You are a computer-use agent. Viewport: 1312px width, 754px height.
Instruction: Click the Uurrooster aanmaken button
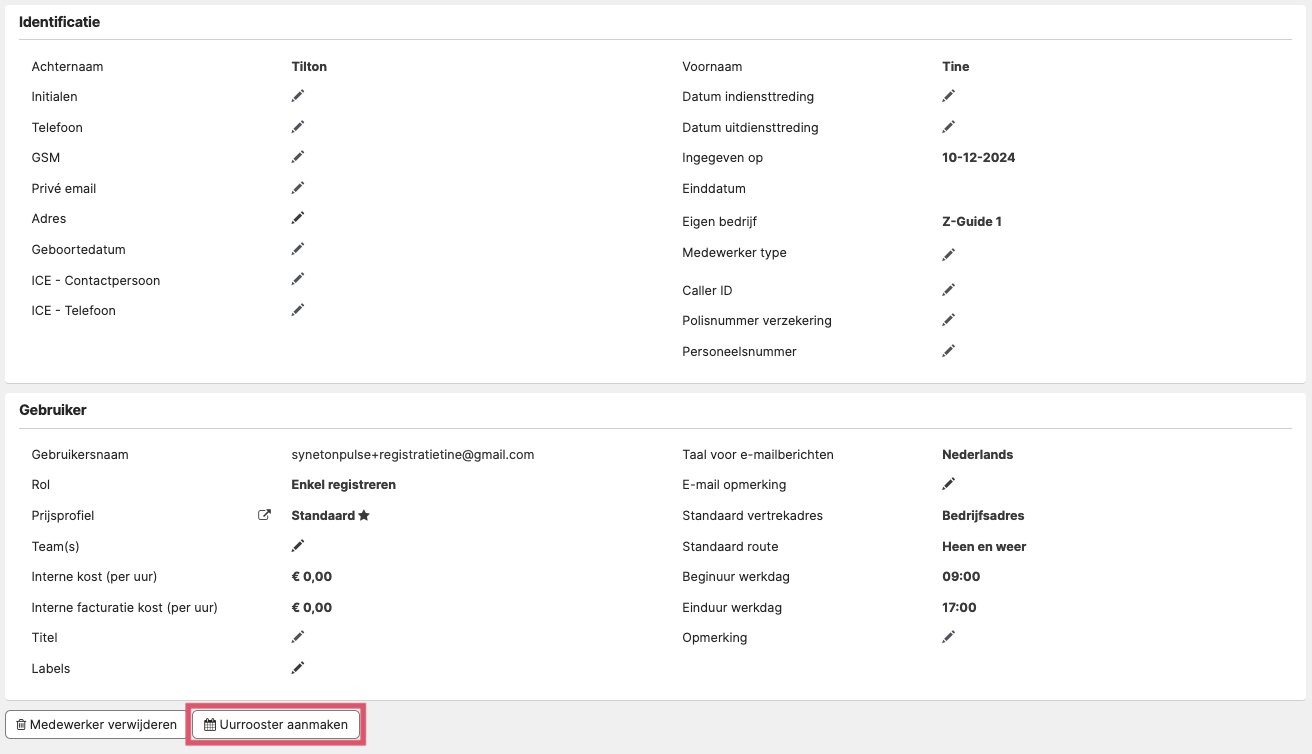click(x=276, y=725)
